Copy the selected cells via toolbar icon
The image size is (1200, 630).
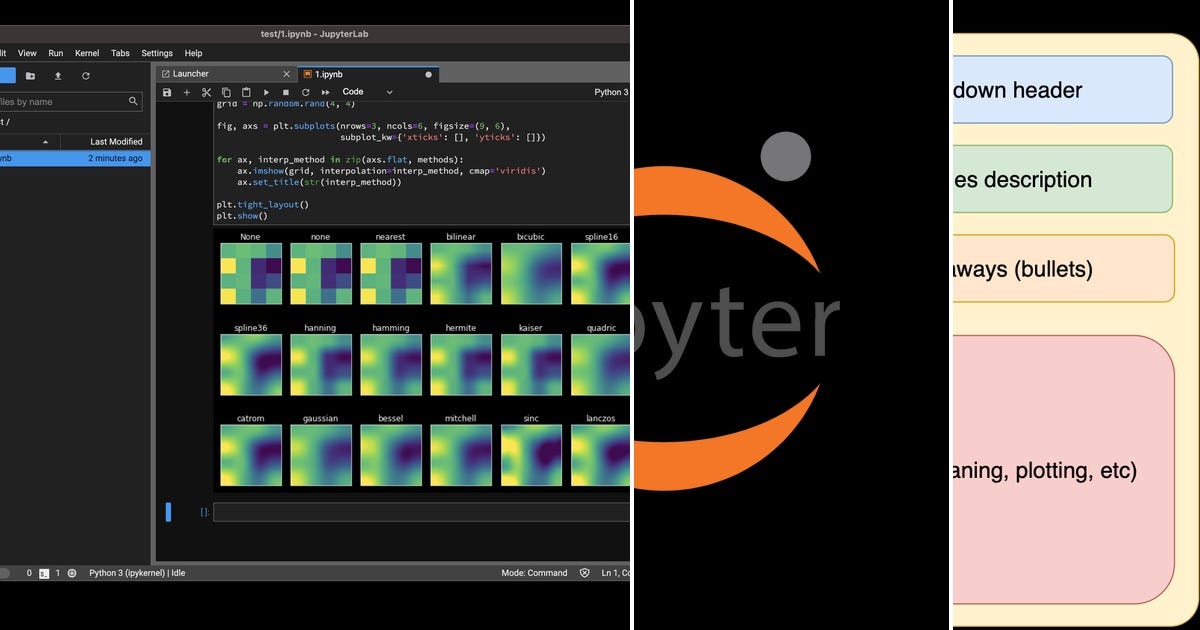point(227,92)
